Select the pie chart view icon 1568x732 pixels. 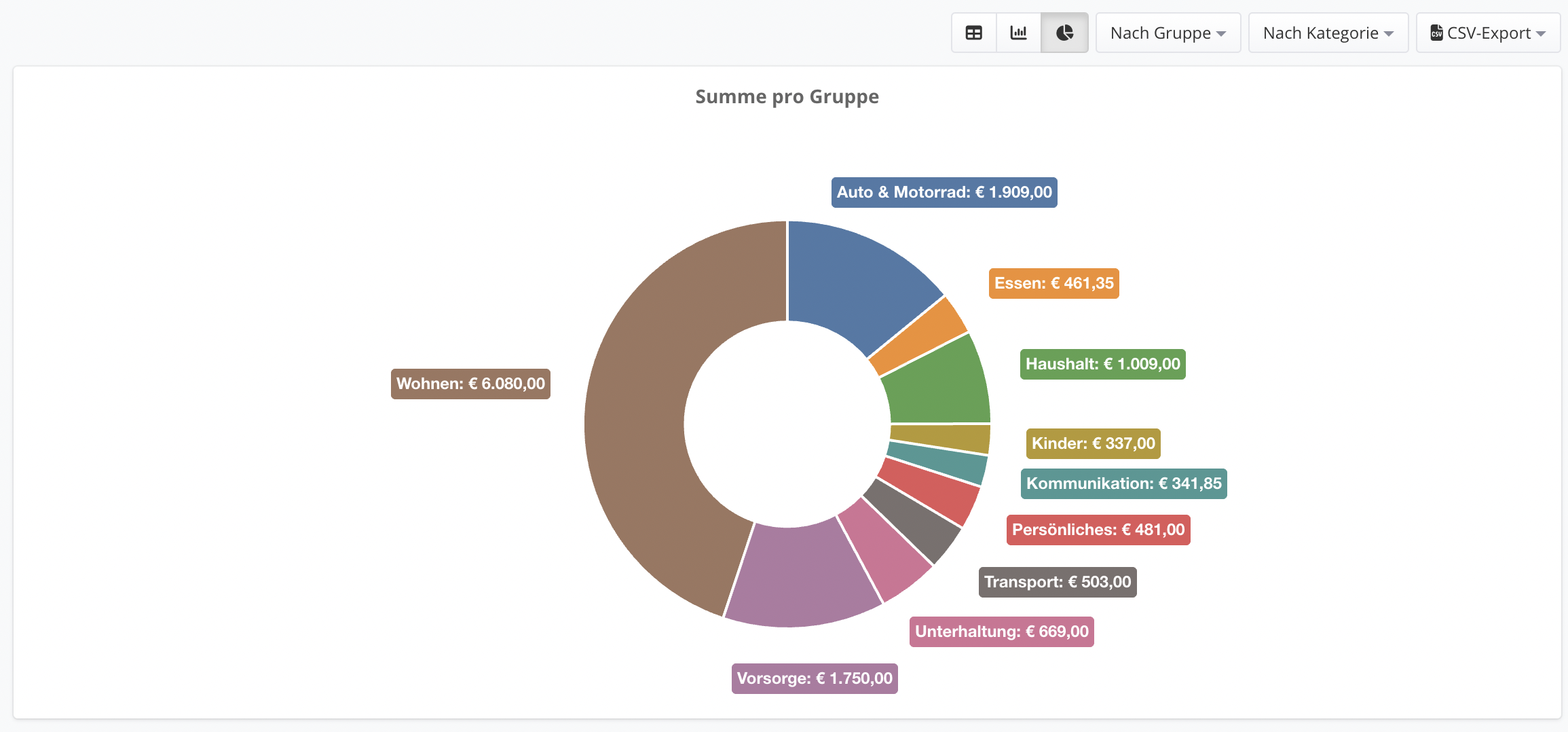point(1064,33)
